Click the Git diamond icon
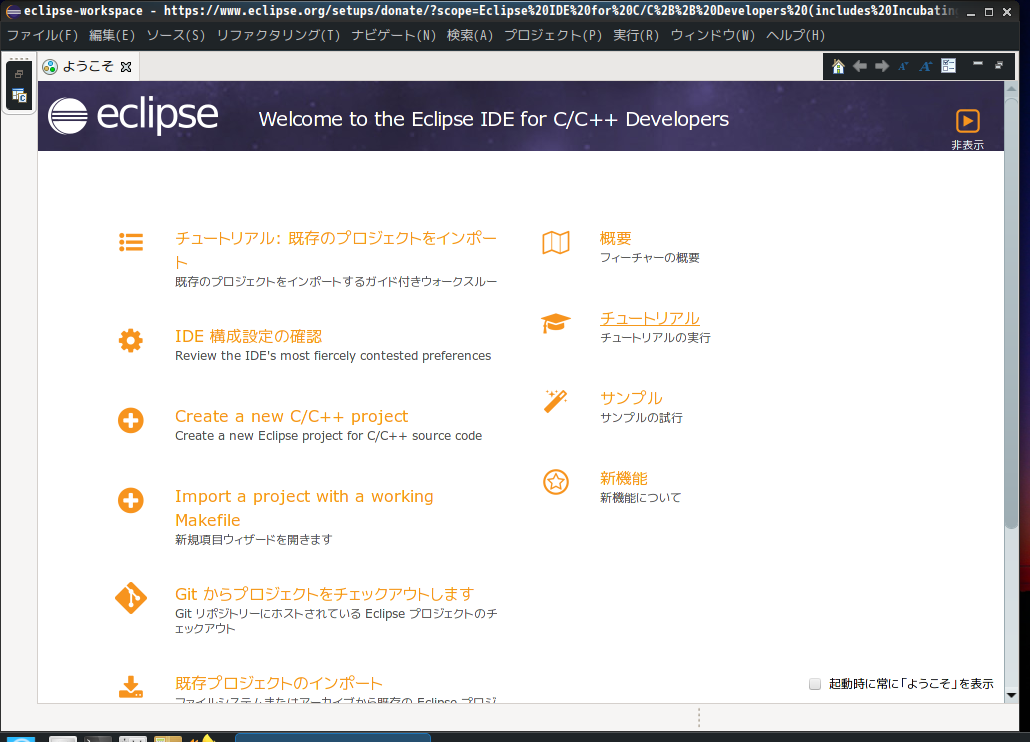1030x742 pixels. click(131, 598)
